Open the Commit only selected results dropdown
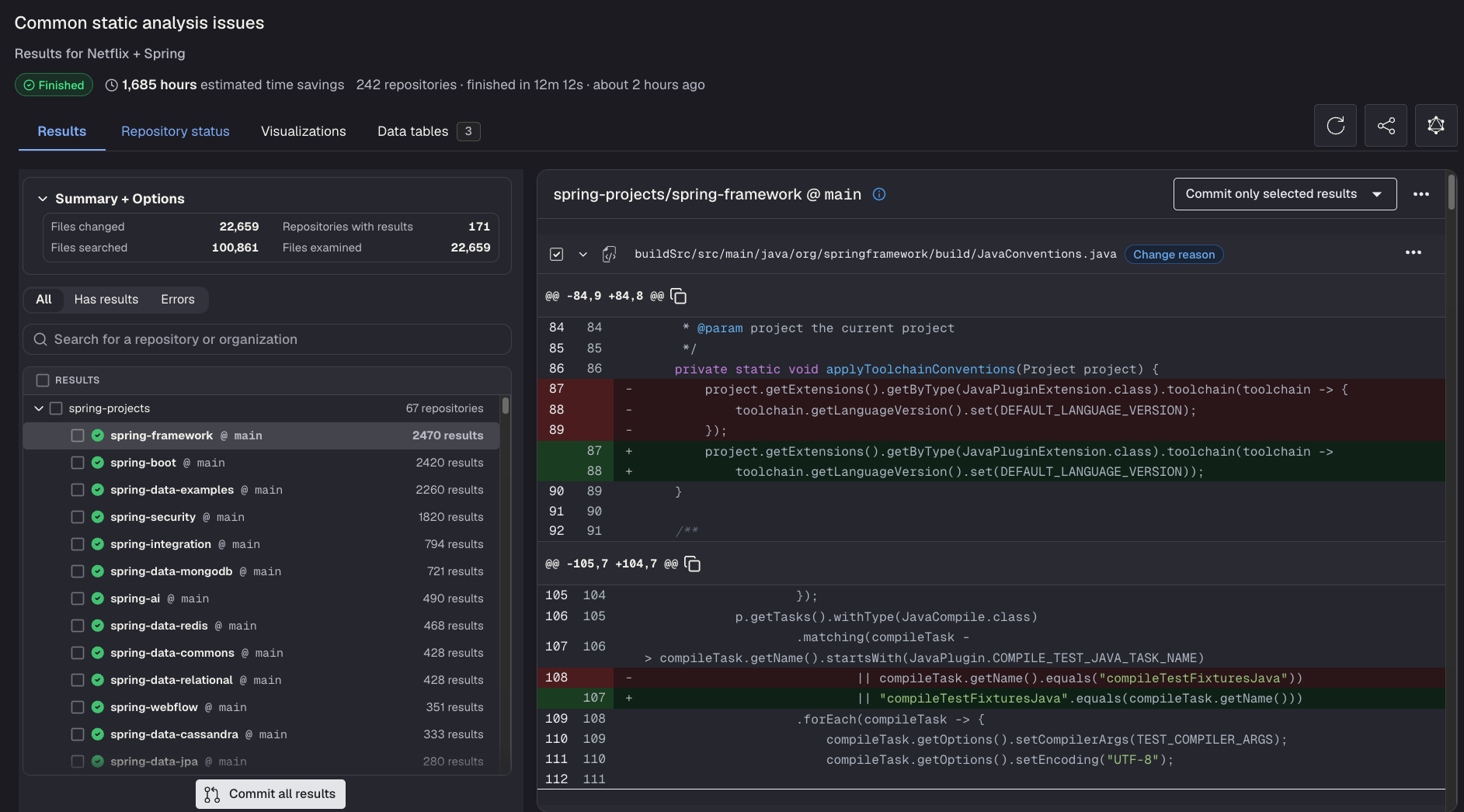This screenshot has height=812, width=1464. coord(1285,194)
